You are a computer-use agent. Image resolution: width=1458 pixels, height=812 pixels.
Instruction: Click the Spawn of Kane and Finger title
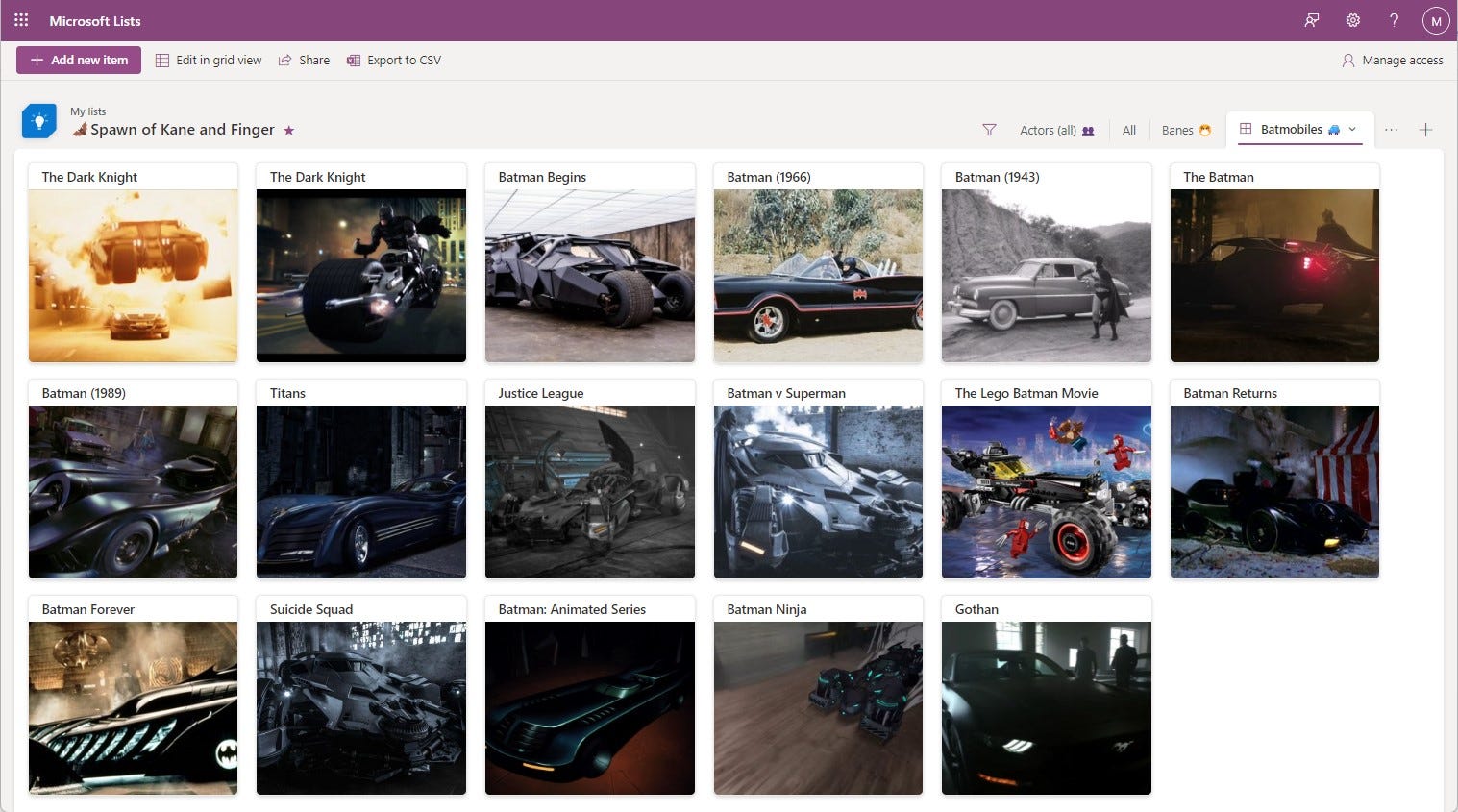pos(182,130)
